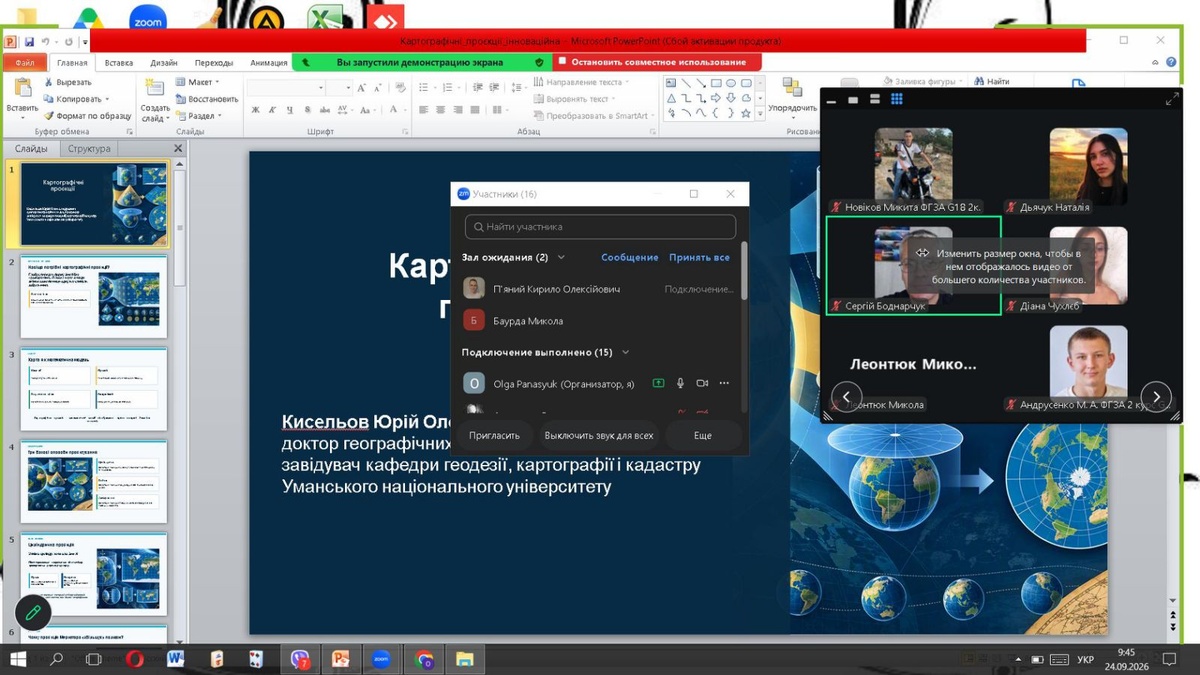Collapse the Зал ожидания section
Viewport: 1200px width, 675px height.
pos(561,257)
